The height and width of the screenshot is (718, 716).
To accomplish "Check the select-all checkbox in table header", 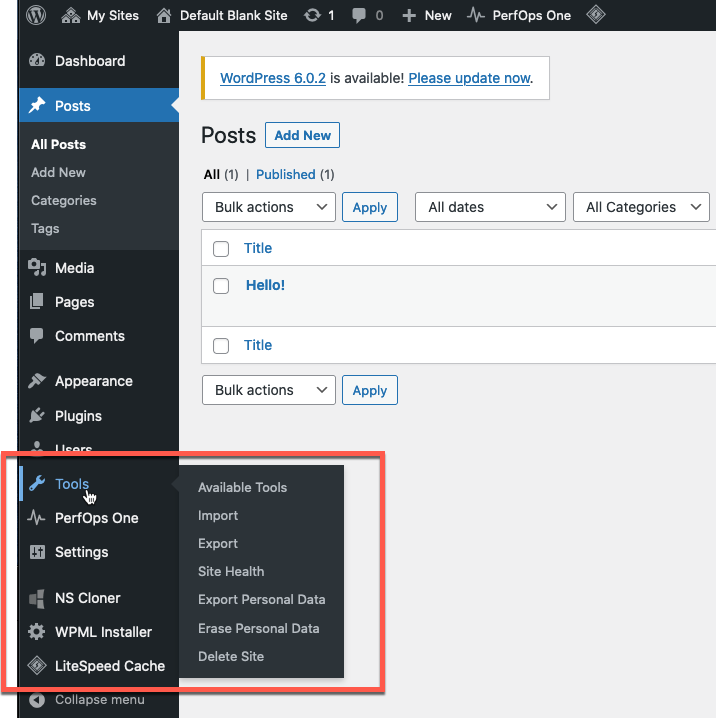I will pyautogui.click(x=222, y=249).
